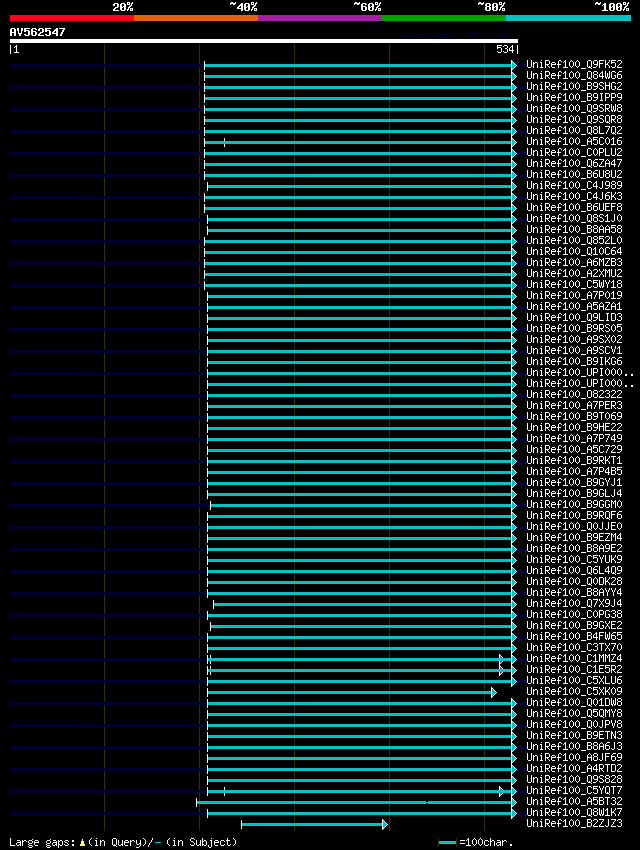Viewport: 640px width, 850px height.
Task: Go to UniRef100_B9HE22 entry
Action: 574,427
